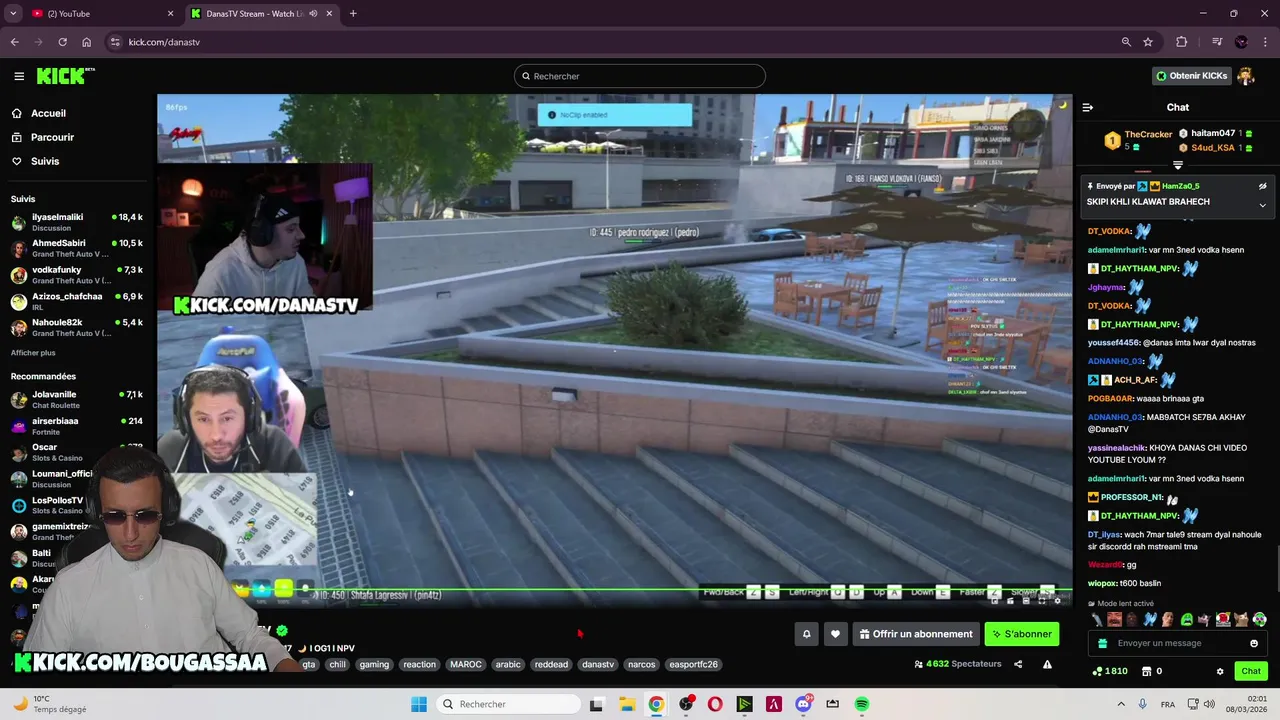The height and width of the screenshot is (720, 1280).
Task: Open the 1810 channel points balance
Action: [1110, 671]
